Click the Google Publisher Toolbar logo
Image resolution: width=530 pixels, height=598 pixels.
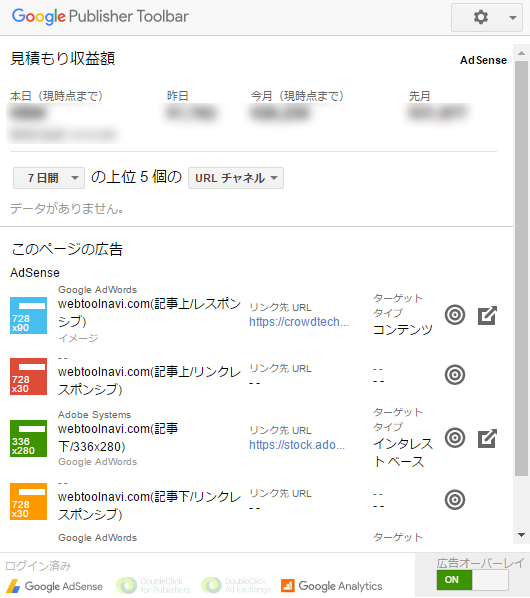tap(100, 16)
